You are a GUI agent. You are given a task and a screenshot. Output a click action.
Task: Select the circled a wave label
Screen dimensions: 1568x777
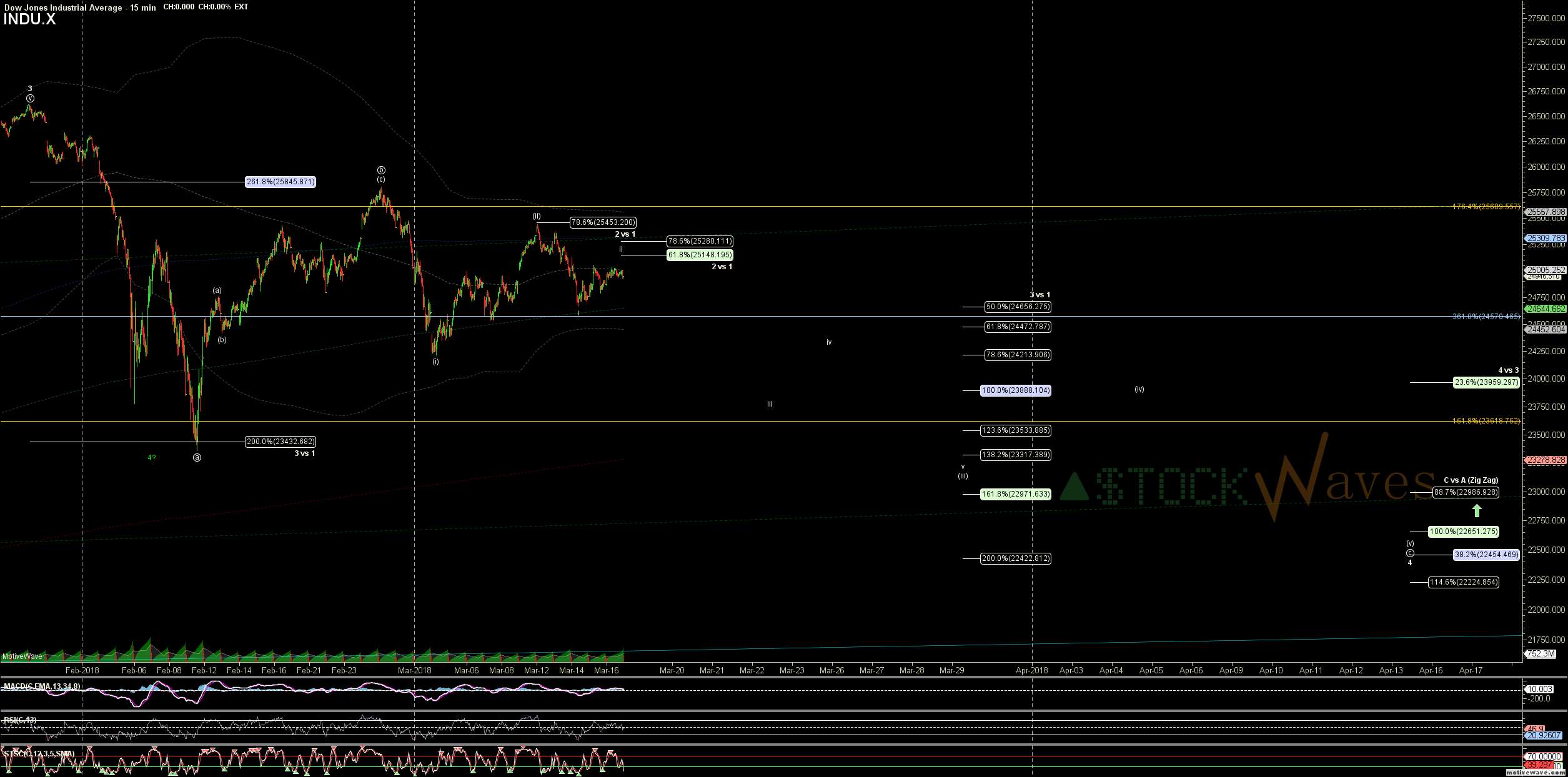tap(197, 457)
